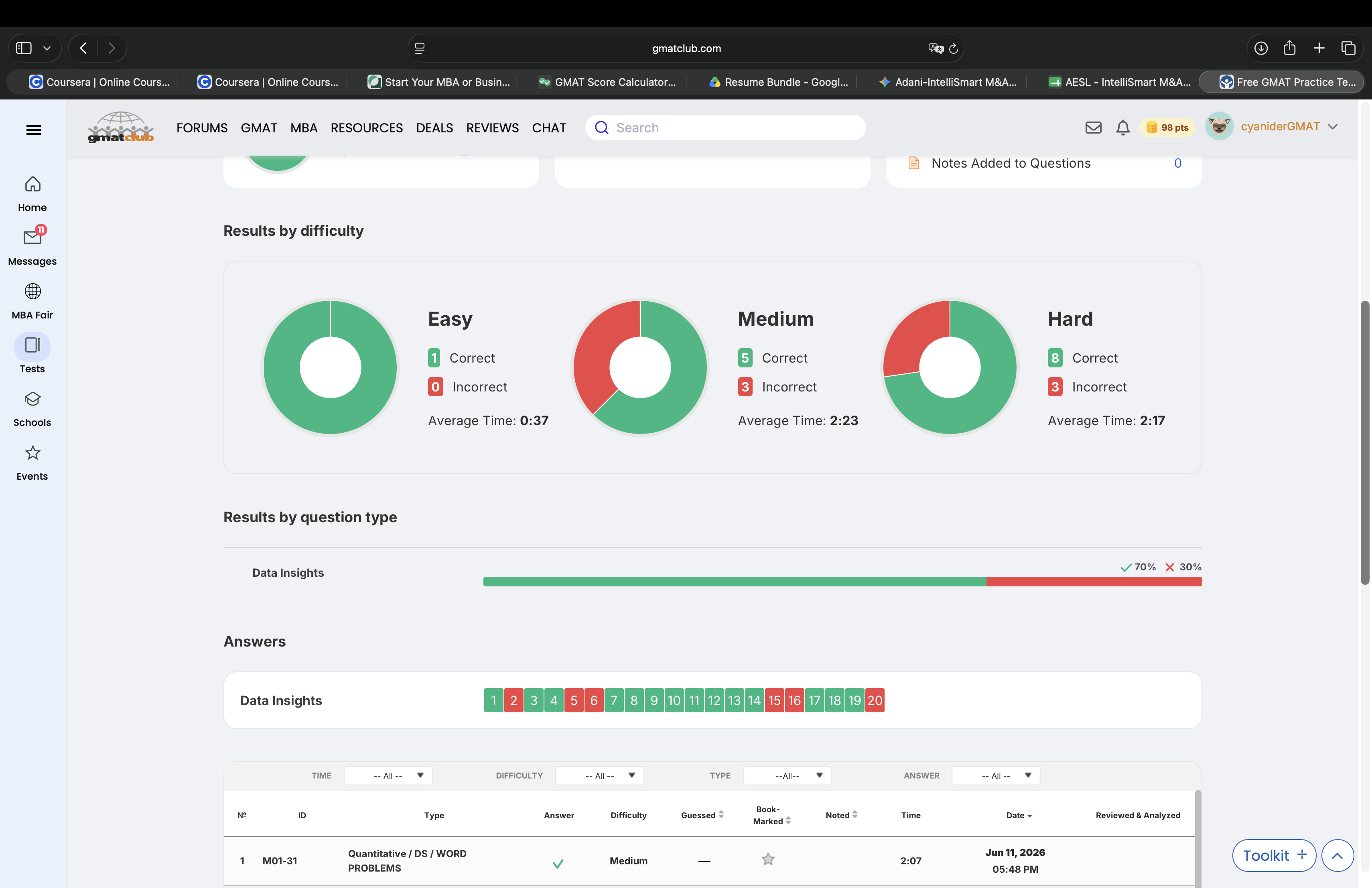Expand the cyaniderGMAT account menu
Viewport: 1372px width, 888px height.
(x=1333, y=127)
